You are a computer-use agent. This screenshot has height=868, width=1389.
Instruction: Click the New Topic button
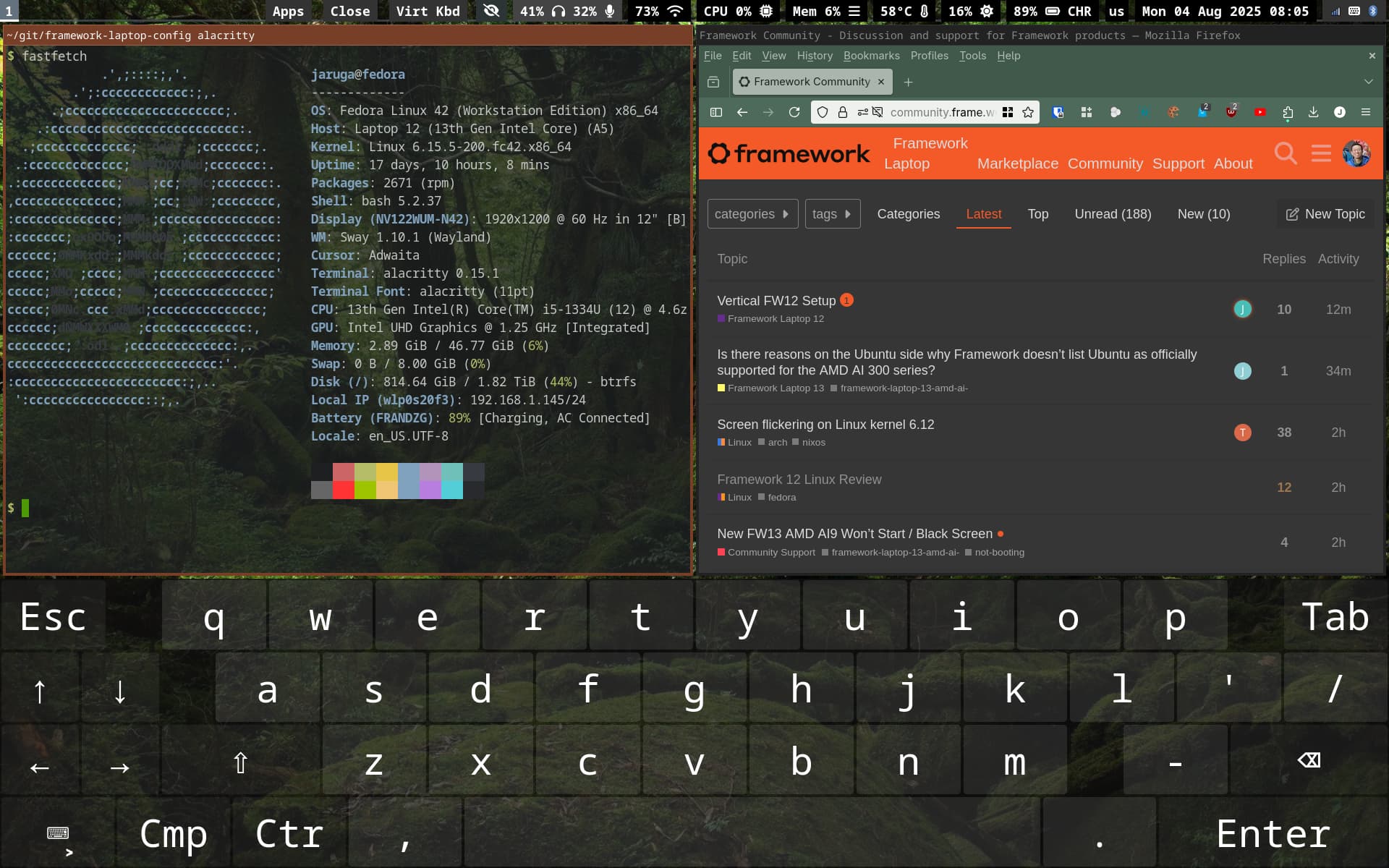pos(1325,214)
